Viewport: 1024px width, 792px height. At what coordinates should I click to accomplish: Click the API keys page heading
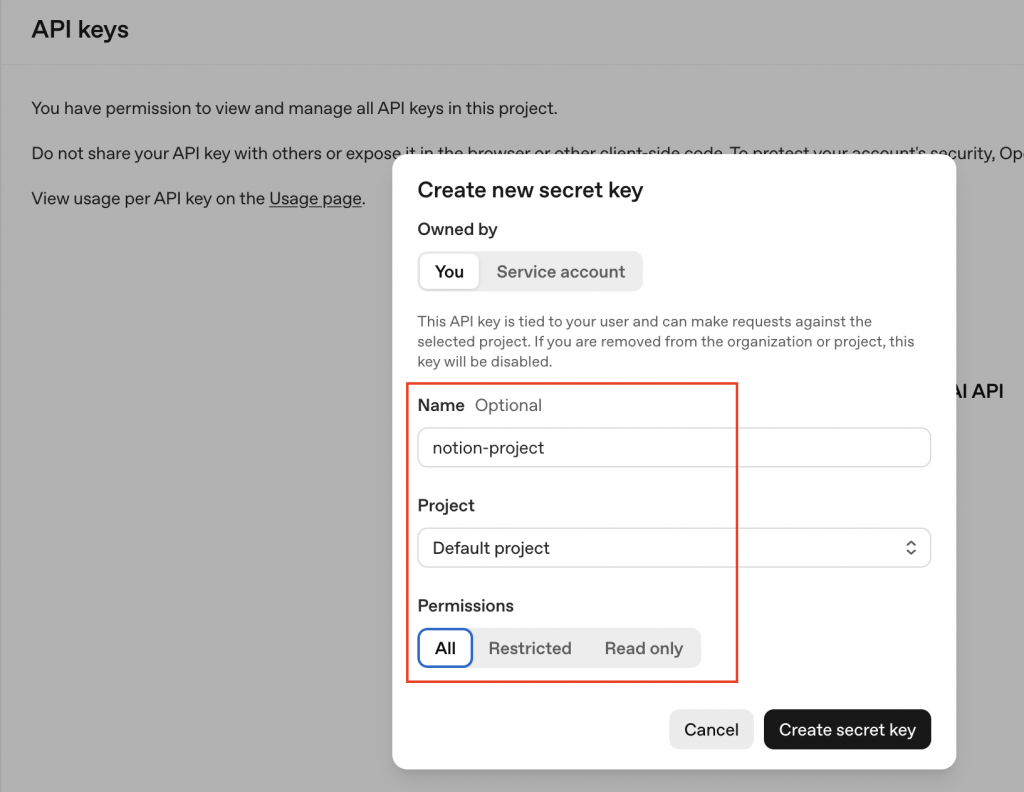click(x=80, y=30)
